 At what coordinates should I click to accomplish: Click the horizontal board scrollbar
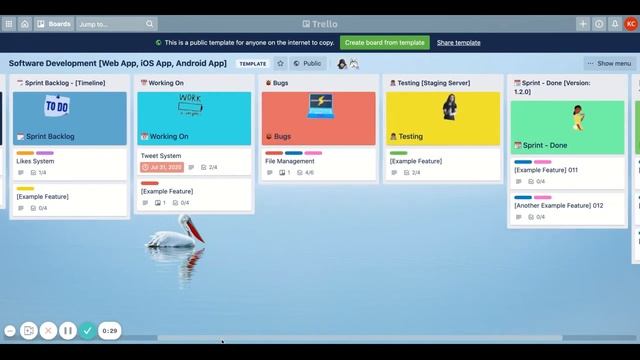[360, 338]
